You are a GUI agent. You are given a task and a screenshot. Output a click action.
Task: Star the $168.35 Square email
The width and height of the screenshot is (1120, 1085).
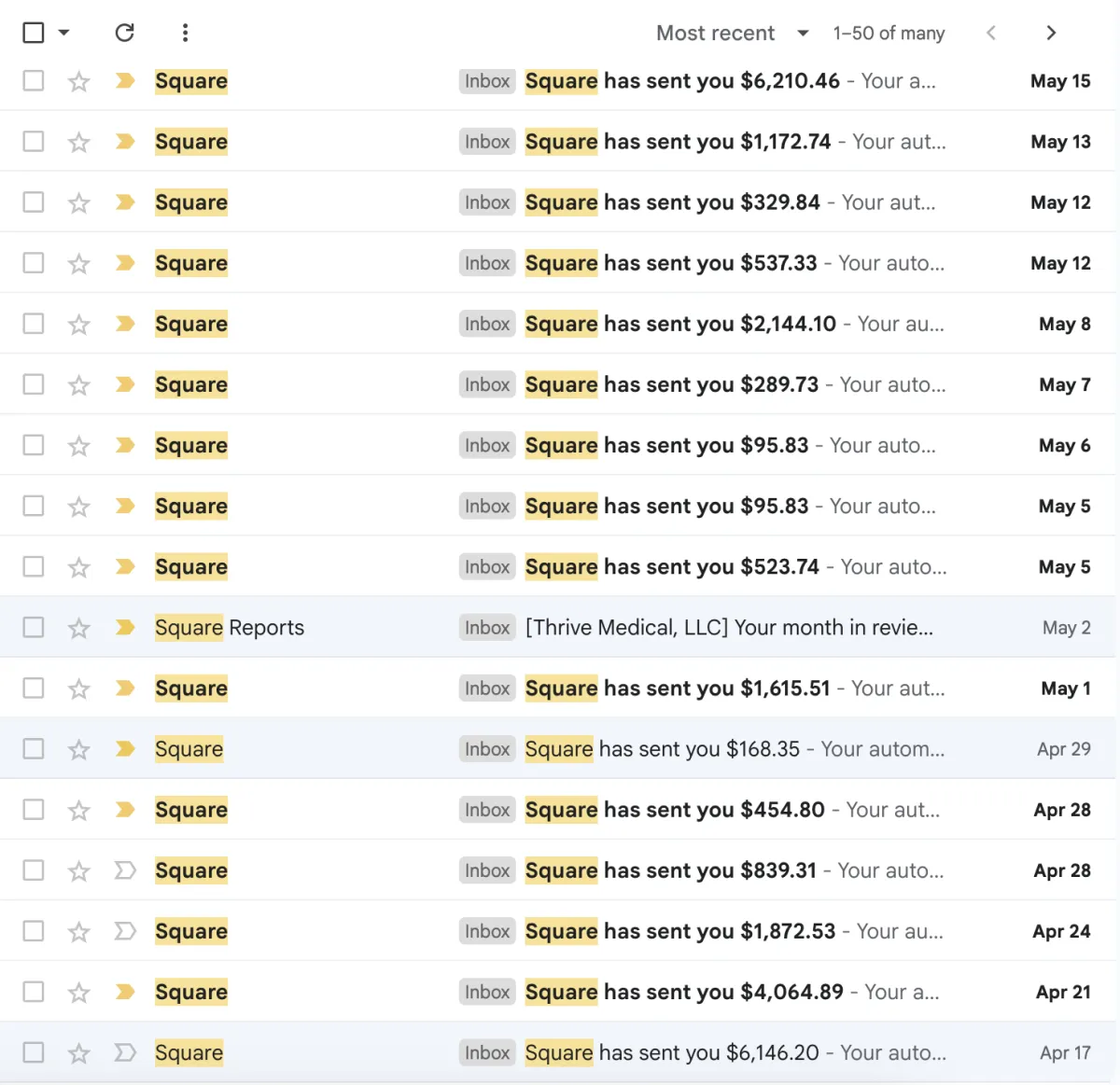pos(79,749)
